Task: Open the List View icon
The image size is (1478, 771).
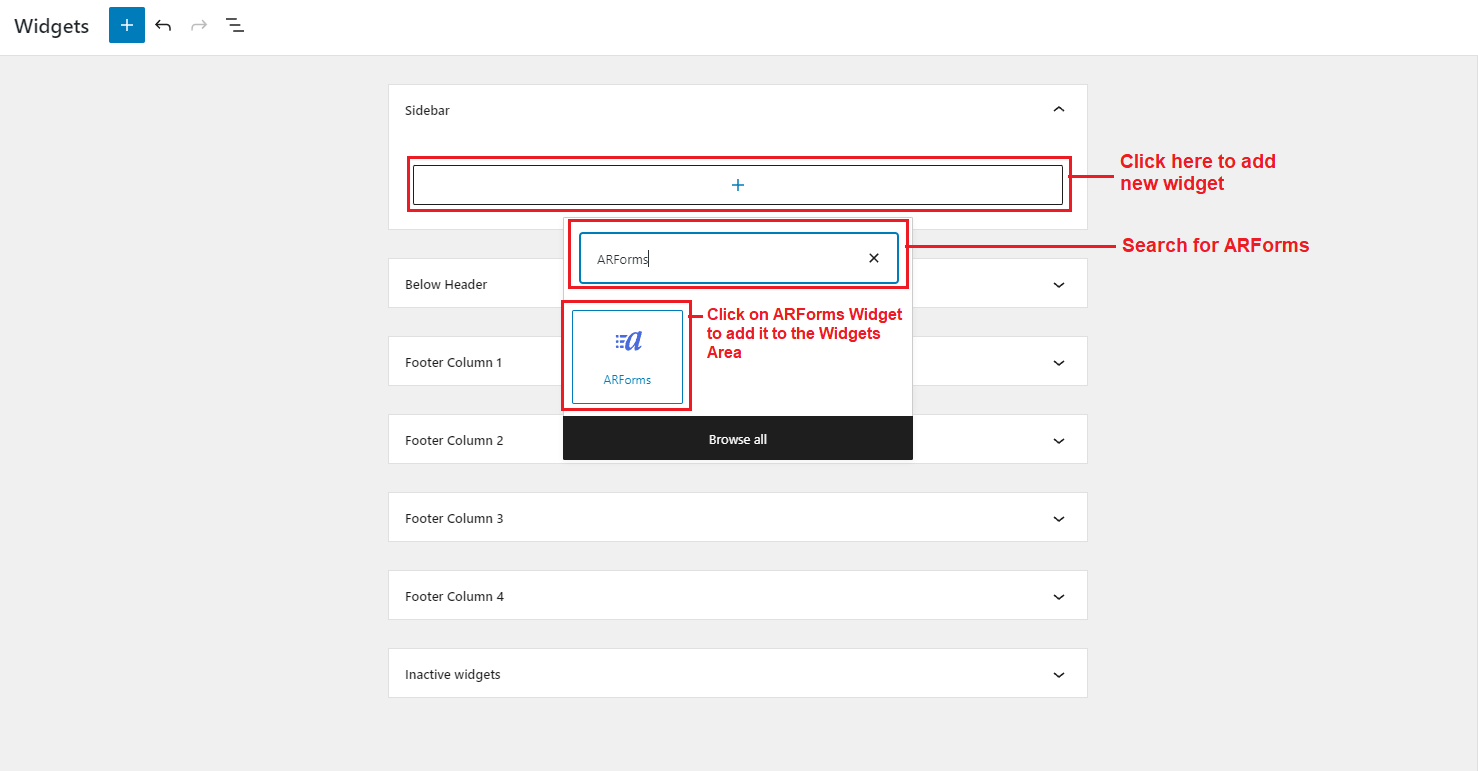Action: 235,26
